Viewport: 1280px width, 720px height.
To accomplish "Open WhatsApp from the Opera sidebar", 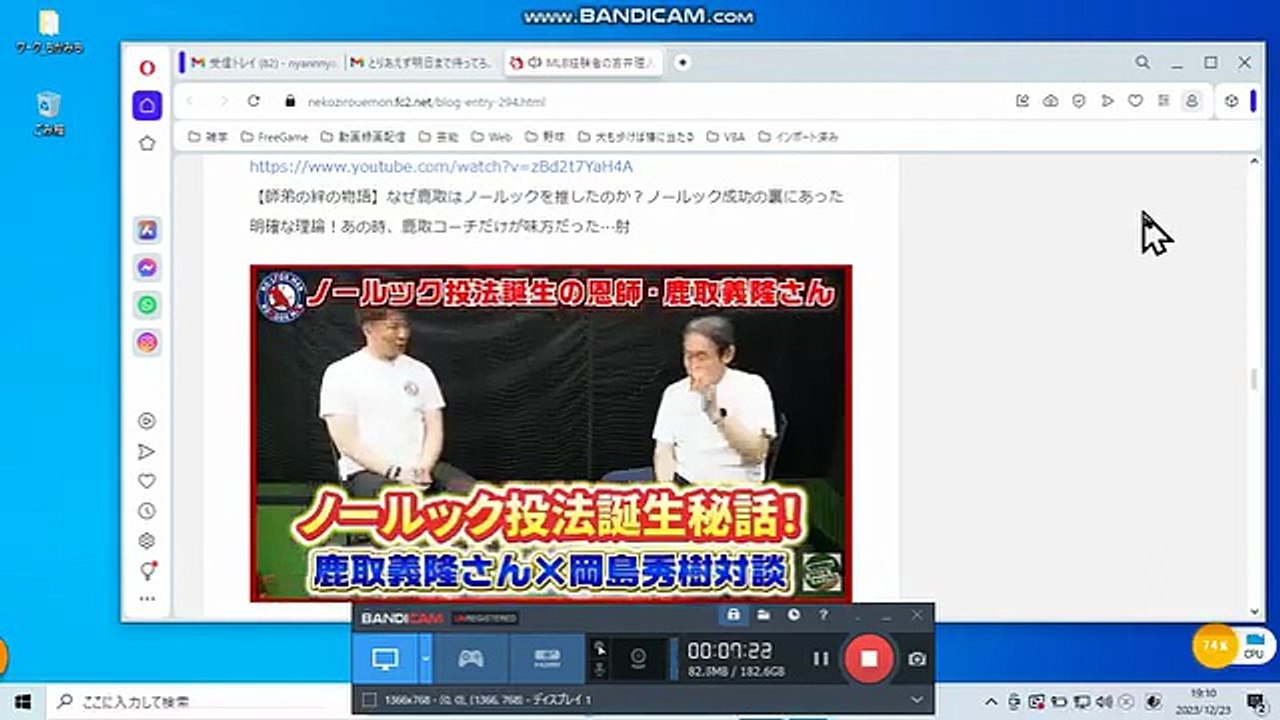I will point(147,305).
